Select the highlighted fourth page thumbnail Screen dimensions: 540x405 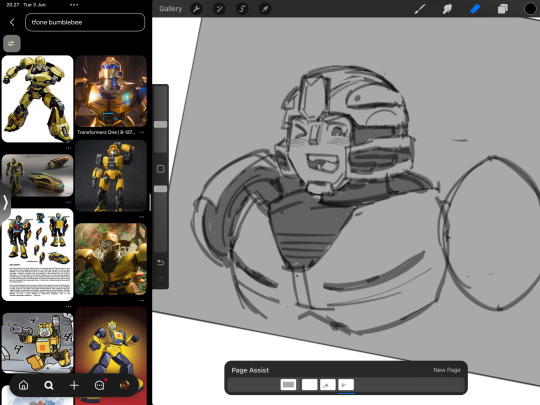[346, 384]
